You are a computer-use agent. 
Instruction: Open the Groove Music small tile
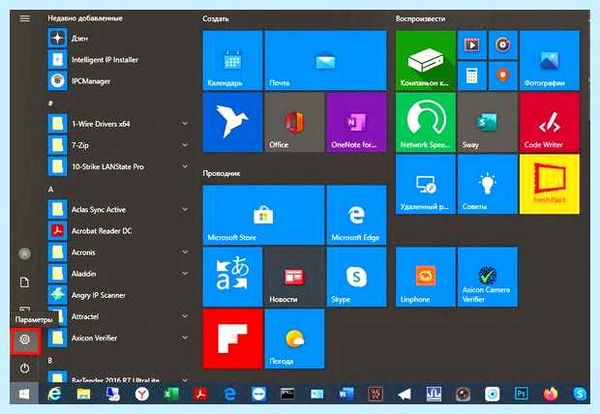[x=503, y=45]
